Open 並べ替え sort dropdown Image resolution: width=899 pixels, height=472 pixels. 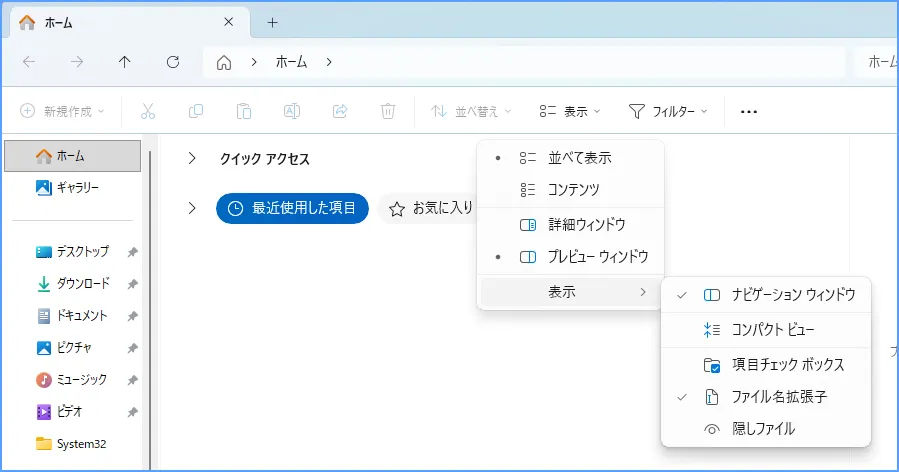(471, 111)
